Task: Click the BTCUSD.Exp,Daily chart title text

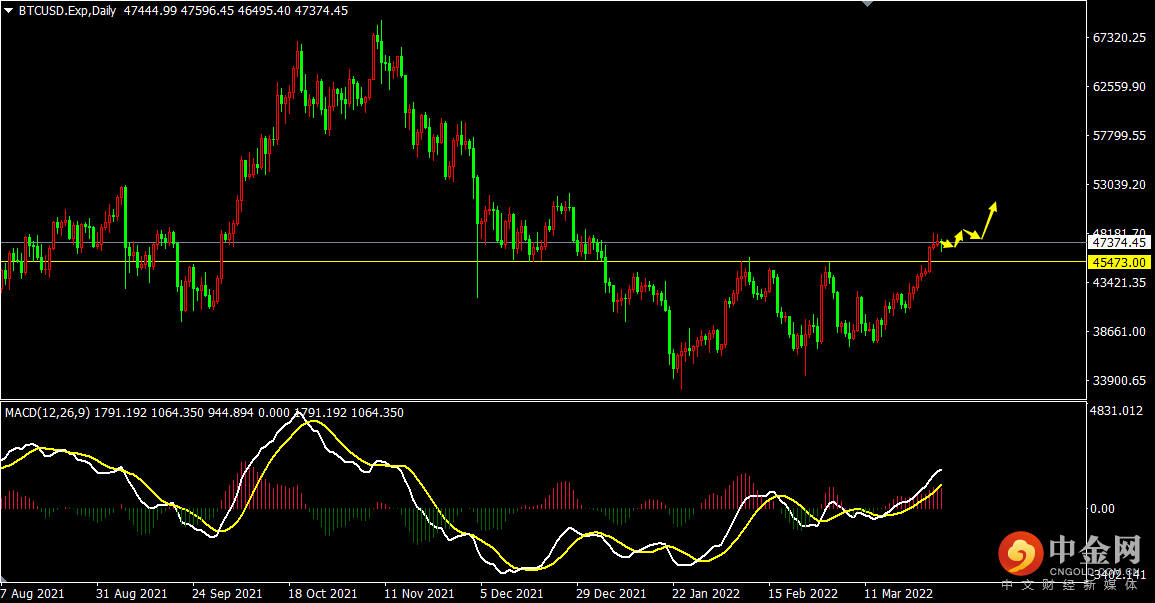Action: click(x=67, y=11)
